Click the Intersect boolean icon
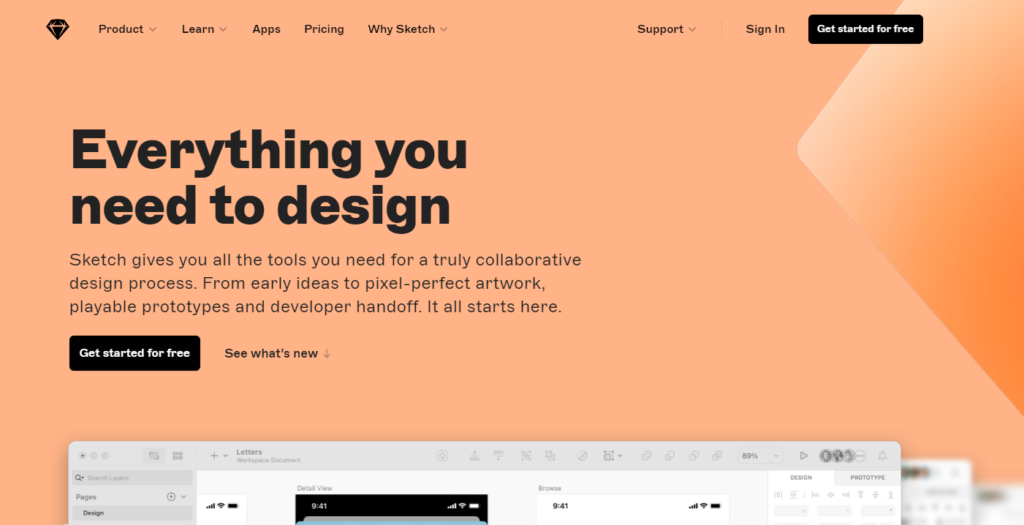This screenshot has width=1024, height=525. pyautogui.click(x=694, y=456)
